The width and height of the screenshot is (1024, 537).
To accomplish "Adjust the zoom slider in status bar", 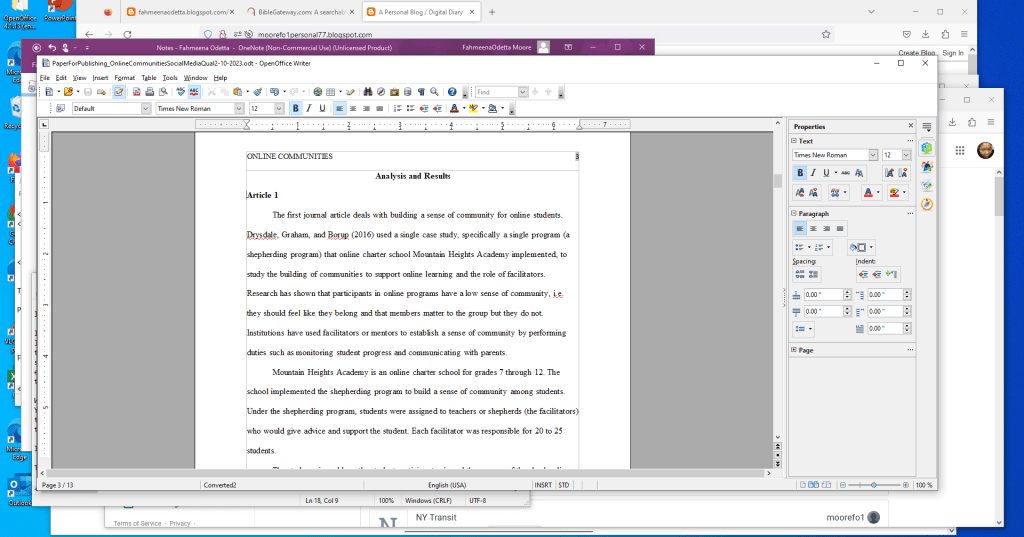I will pyautogui.click(x=873, y=485).
